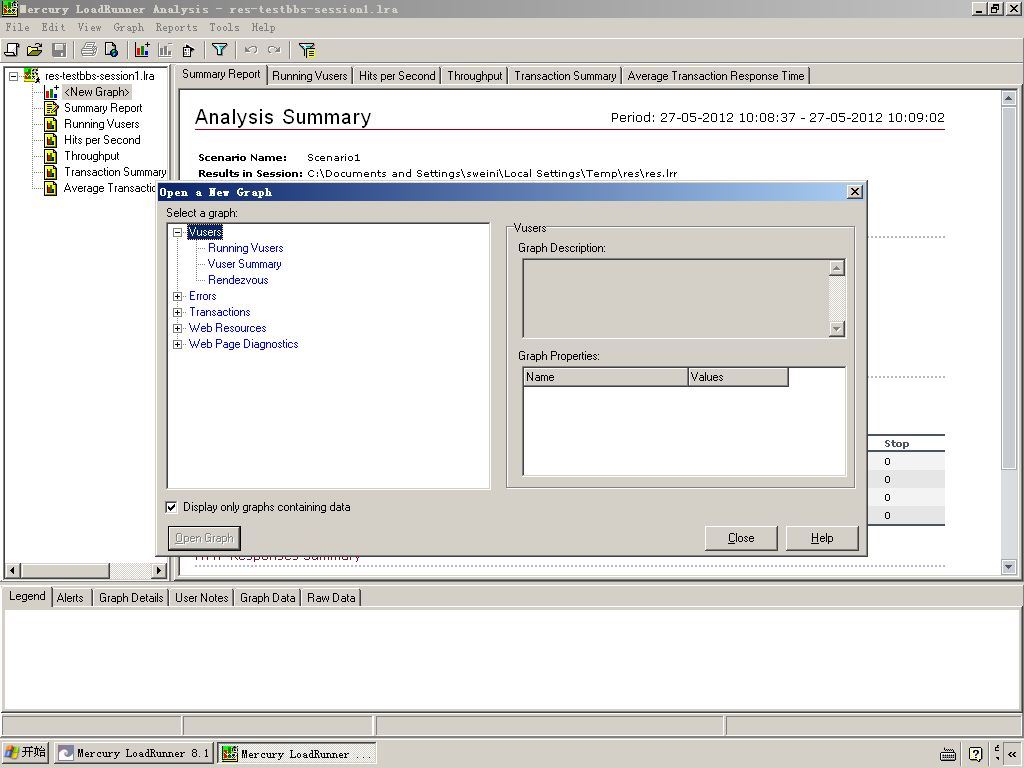Click the Open Graph button
This screenshot has width=1024, height=768.
pyautogui.click(x=204, y=538)
